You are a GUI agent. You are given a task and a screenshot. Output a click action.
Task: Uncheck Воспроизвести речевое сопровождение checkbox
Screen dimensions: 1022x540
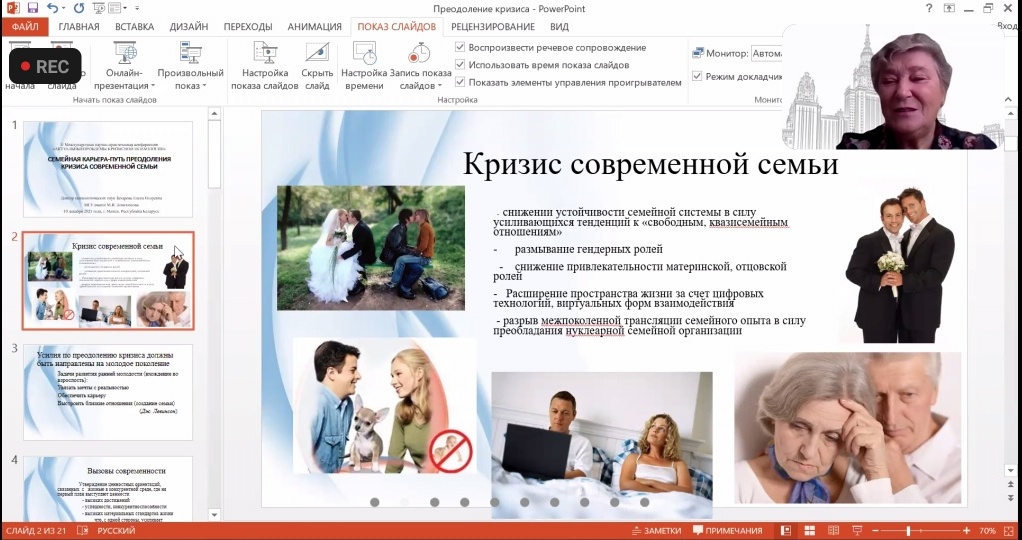tap(460, 48)
